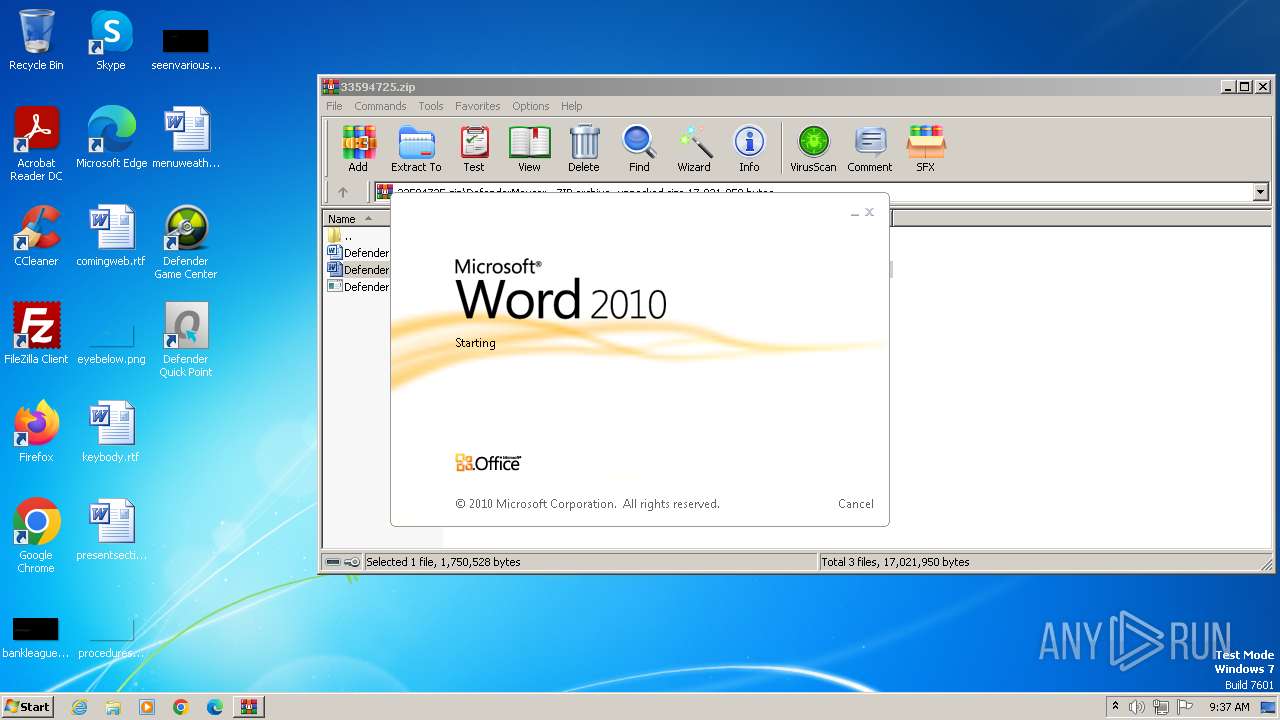
Task: Select the FileZilla Client desktop icon
Action: (x=36, y=334)
